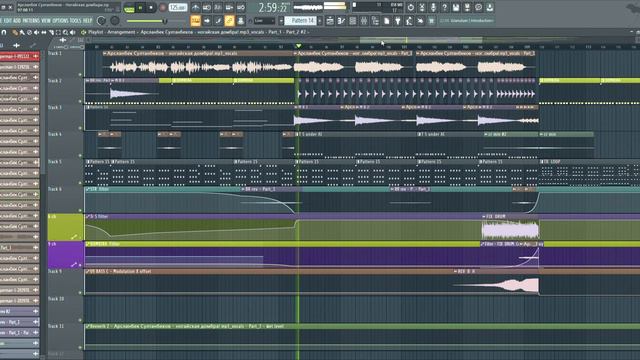
Task: Open the VIEW menu
Action: tap(46, 20)
